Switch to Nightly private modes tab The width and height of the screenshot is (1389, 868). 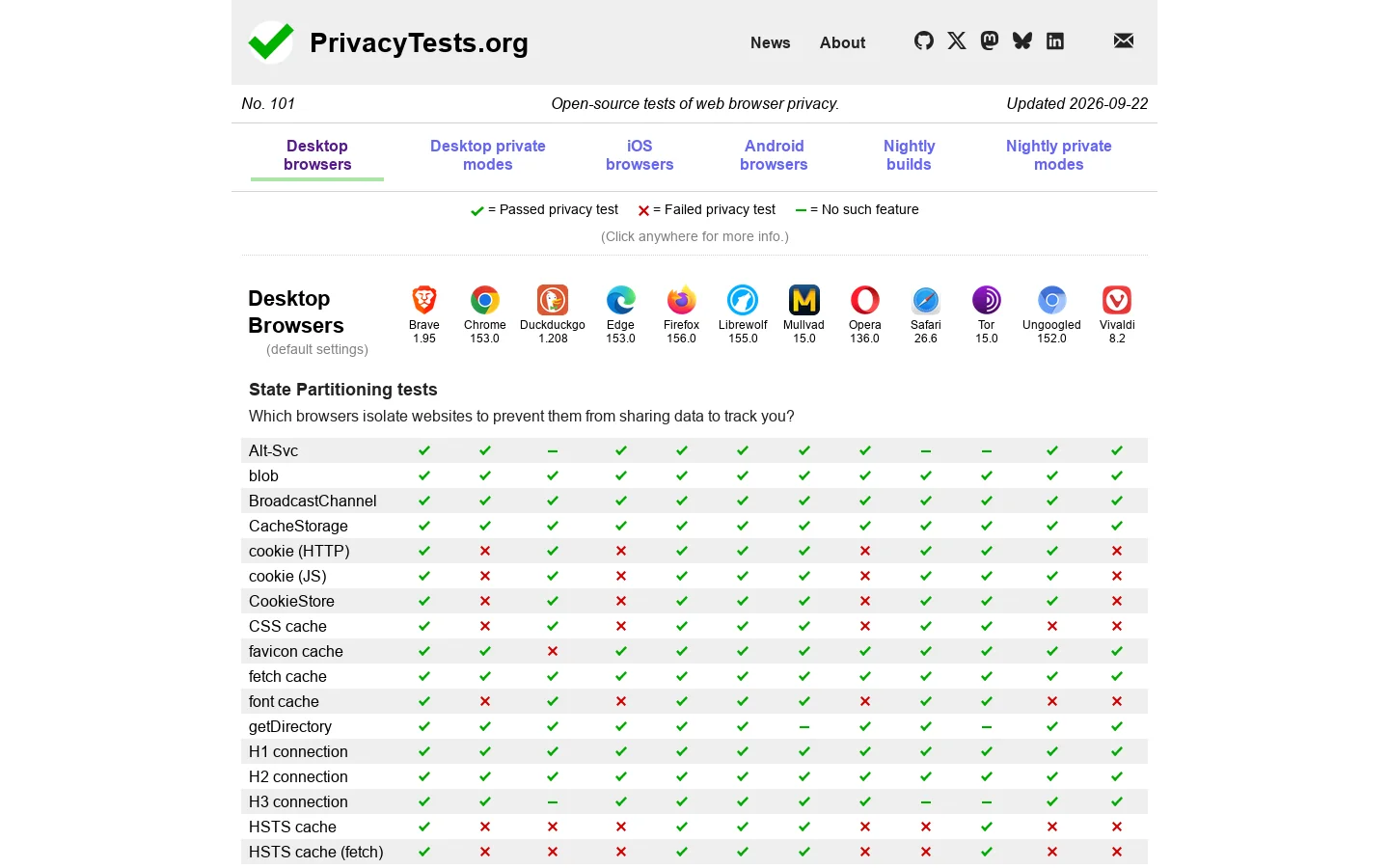coord(1059,155)
